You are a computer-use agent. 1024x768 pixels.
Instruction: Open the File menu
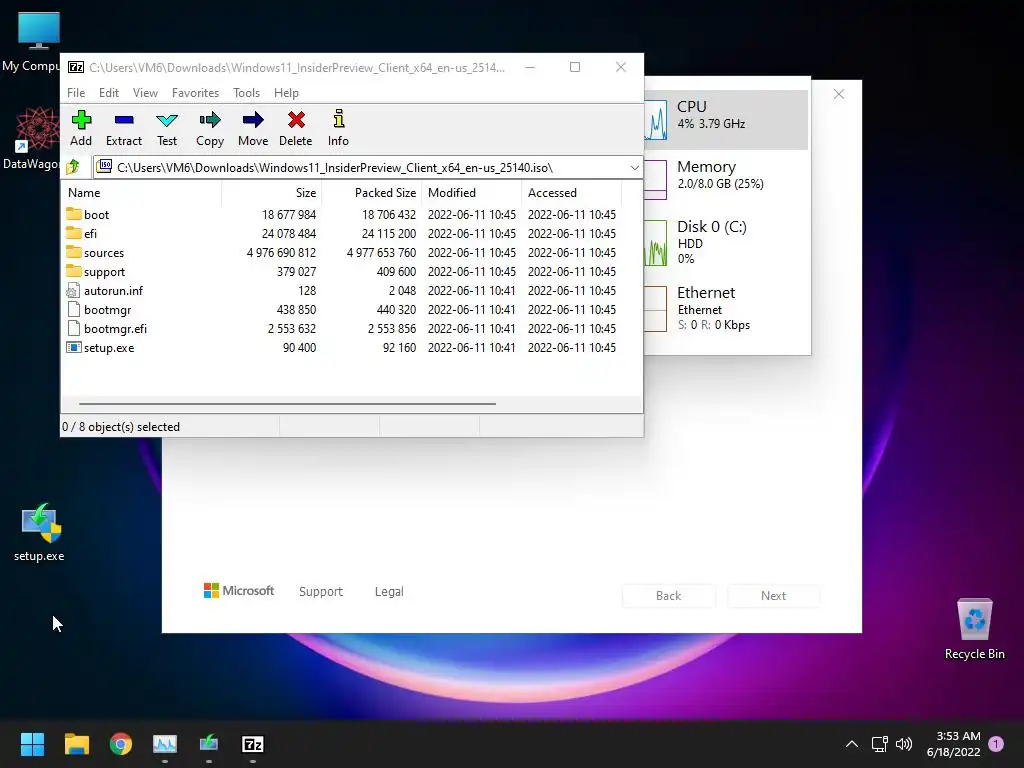[76, 93]
